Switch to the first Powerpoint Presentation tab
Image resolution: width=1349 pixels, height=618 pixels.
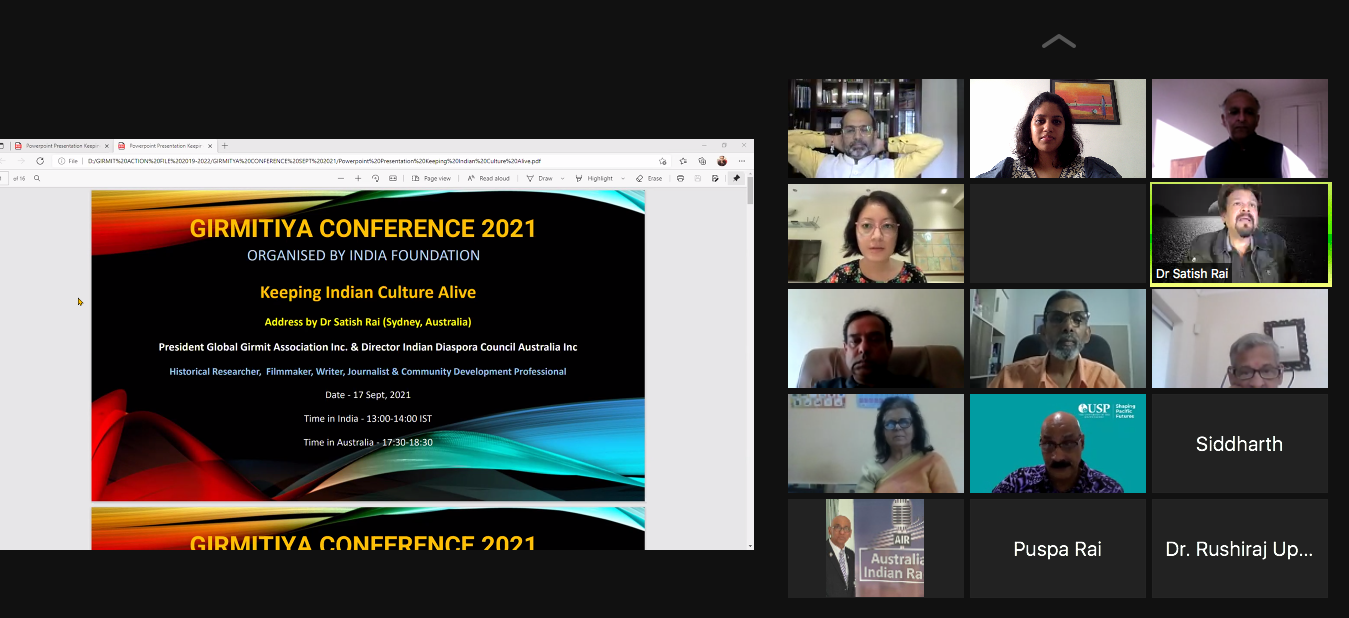tap(60, 145)
